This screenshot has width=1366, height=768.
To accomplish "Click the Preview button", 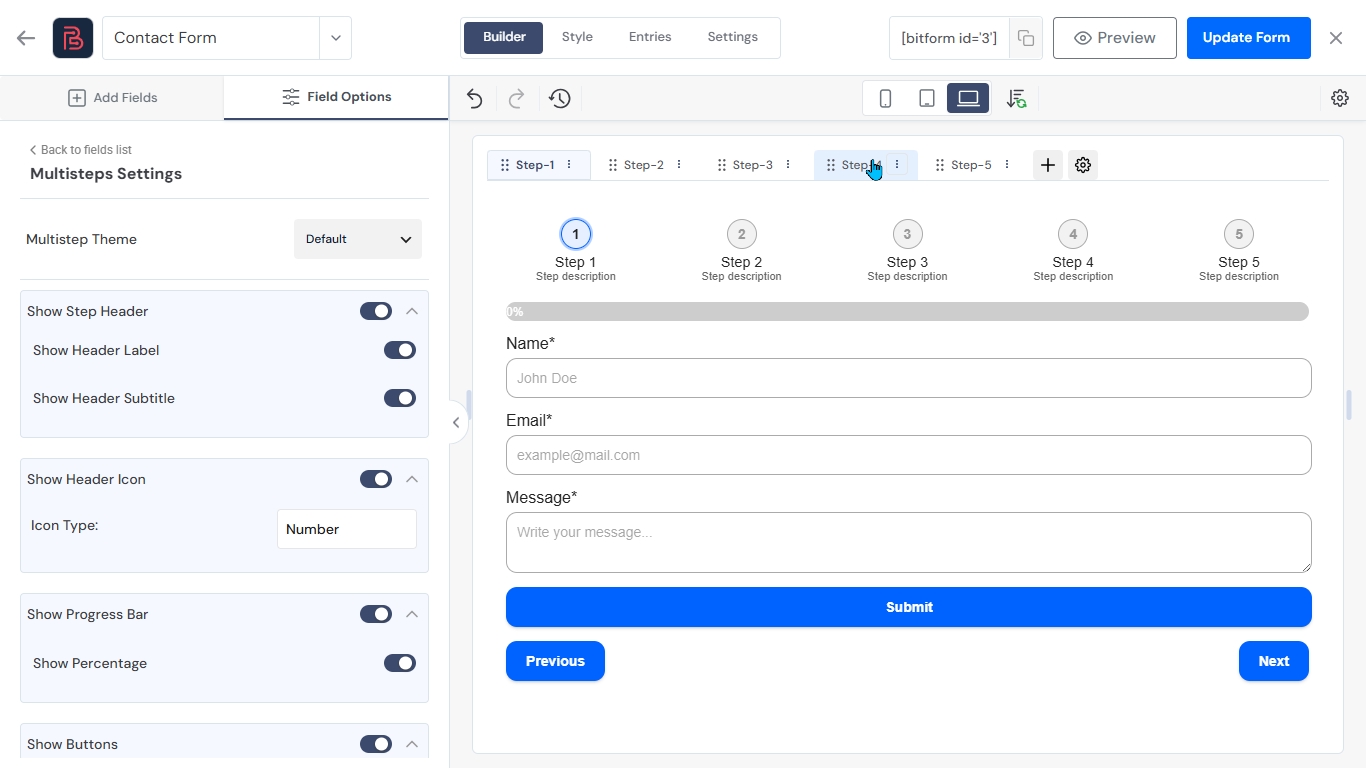I will coord(1115,38).
